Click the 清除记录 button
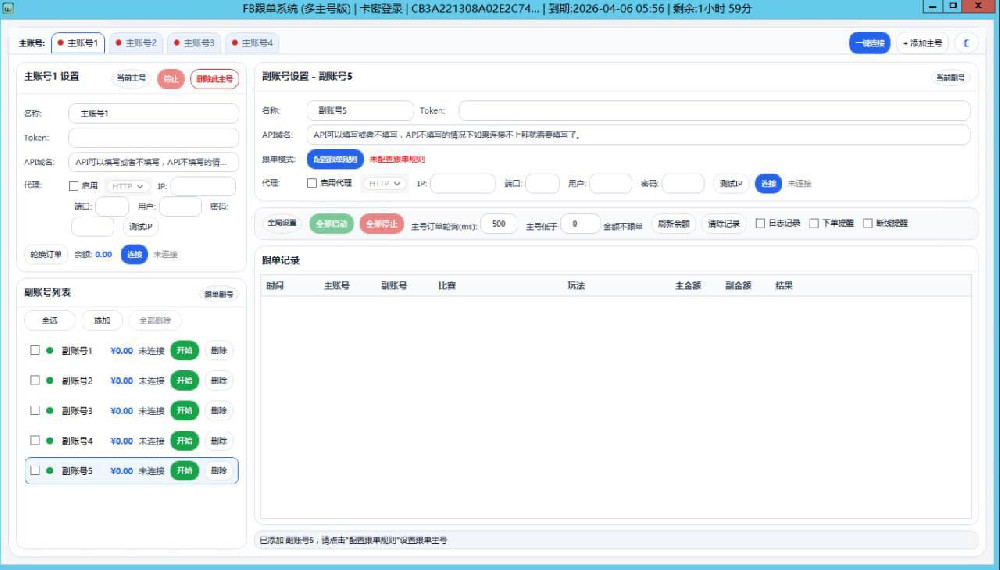This screenshot has height=570, width=1000. coord(724,223)
